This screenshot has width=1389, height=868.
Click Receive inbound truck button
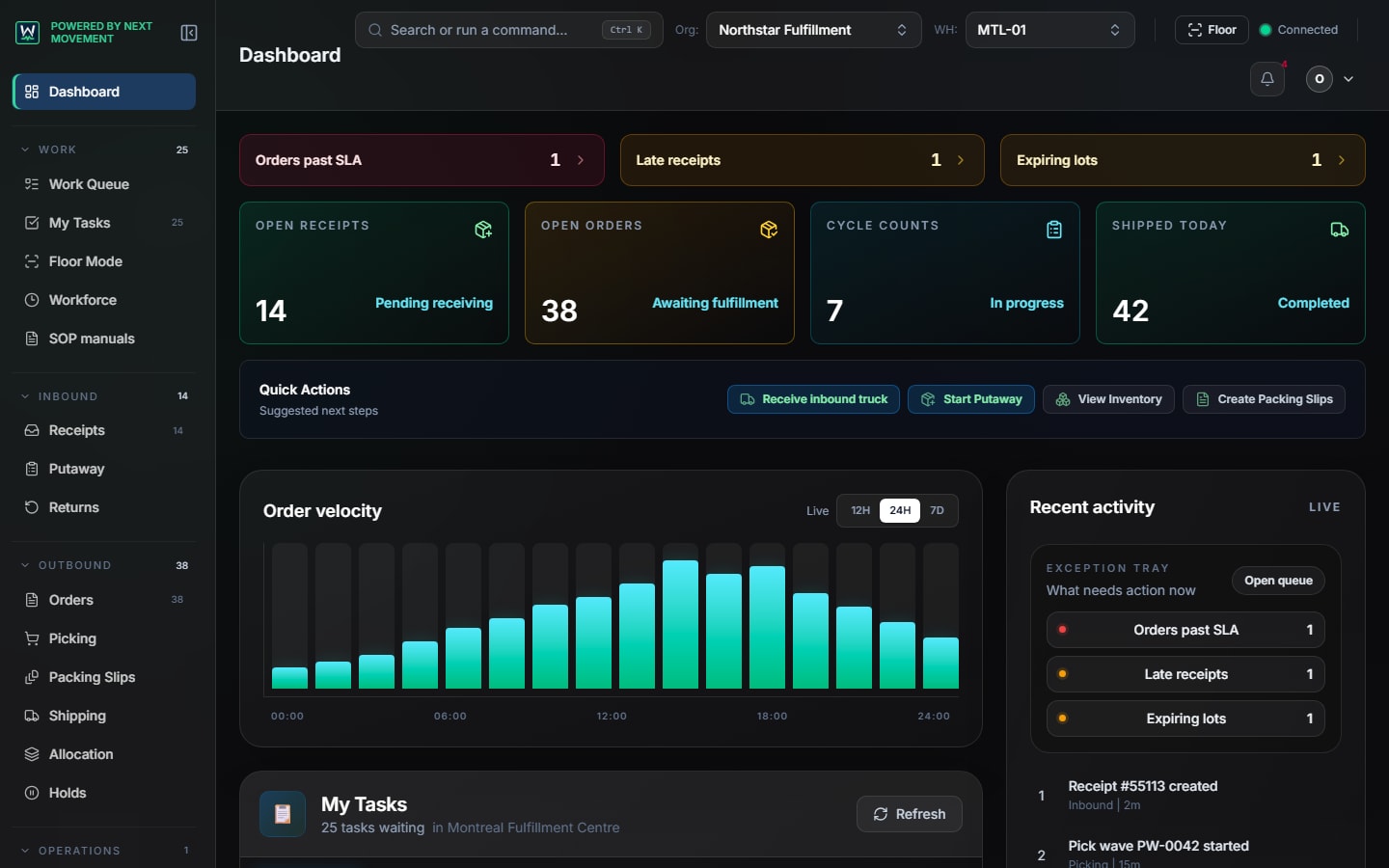click(813, 399)
